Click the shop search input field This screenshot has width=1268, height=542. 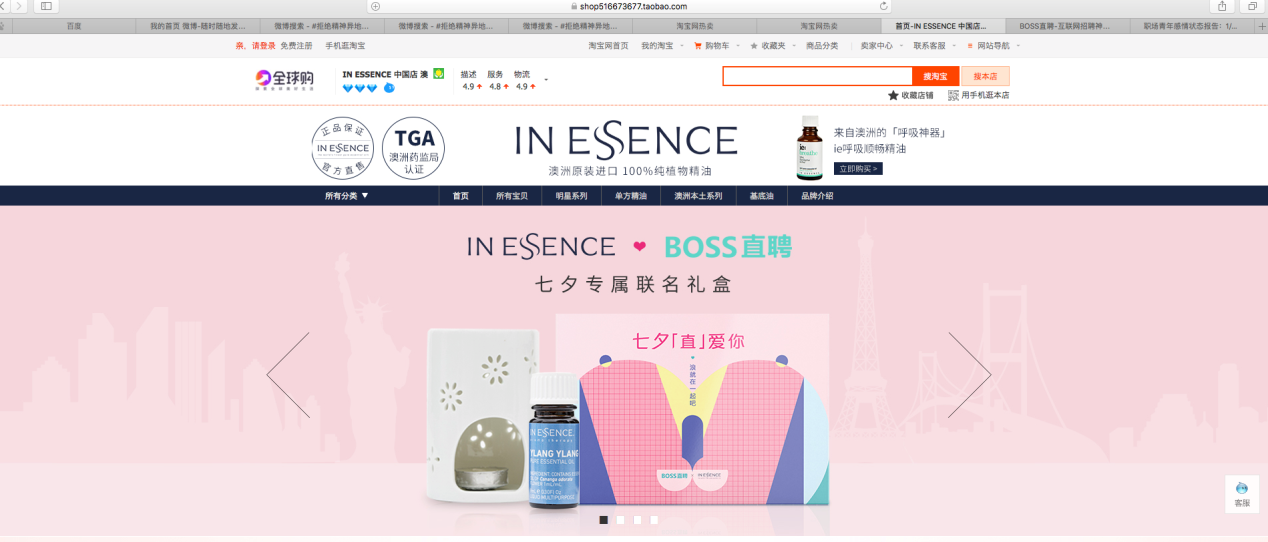[817, 76]
